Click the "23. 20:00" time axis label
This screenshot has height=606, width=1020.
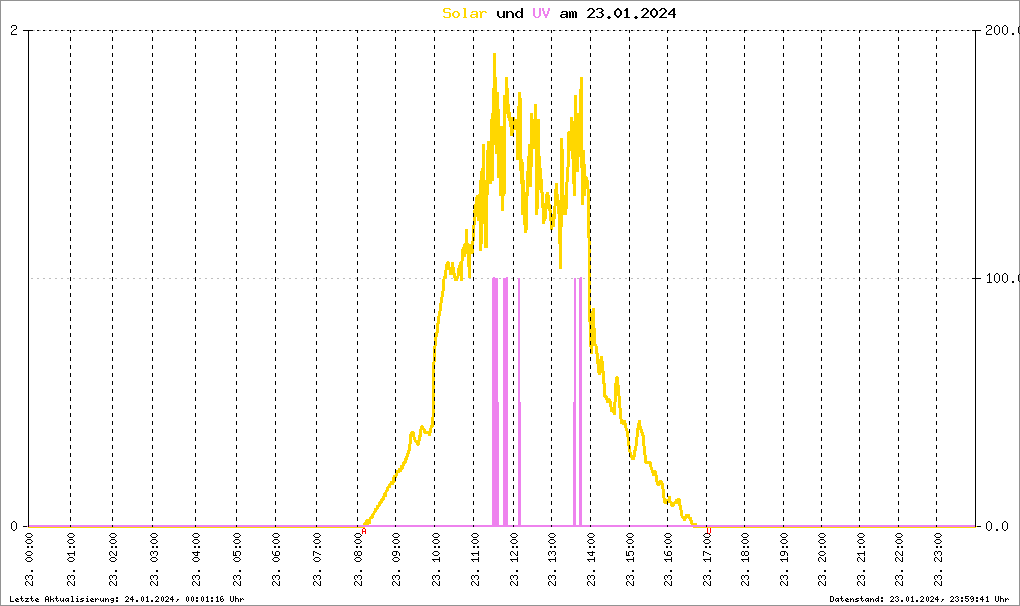click(x=822, y=560)
